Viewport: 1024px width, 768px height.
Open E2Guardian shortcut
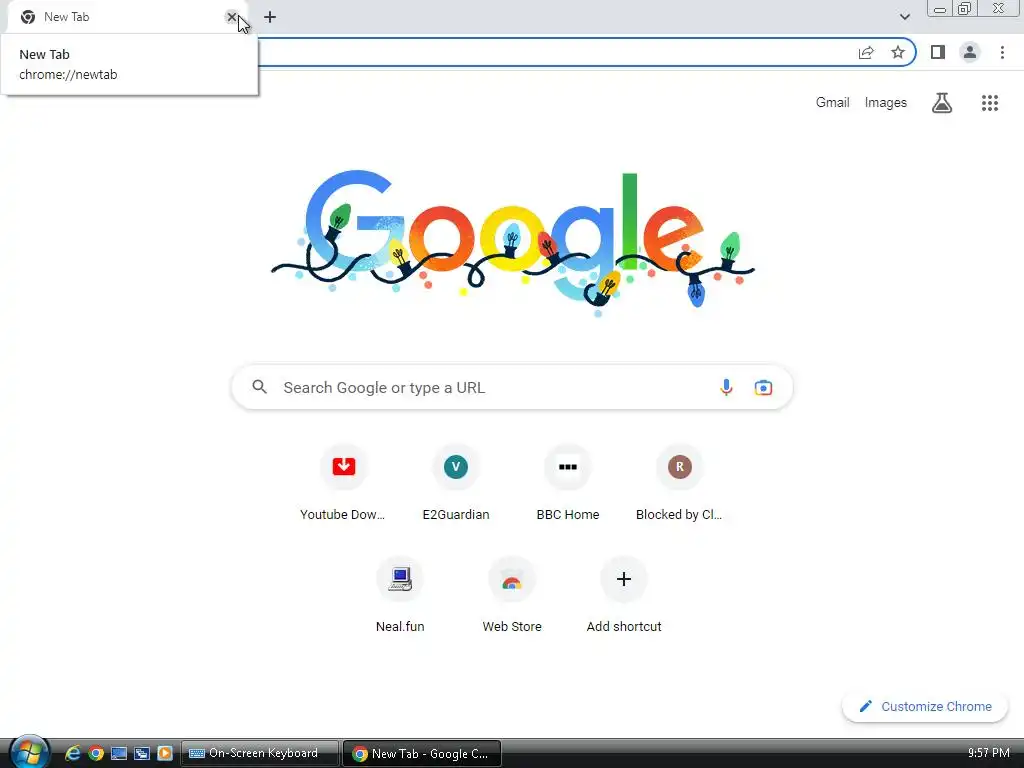click(x=456, y=483)
